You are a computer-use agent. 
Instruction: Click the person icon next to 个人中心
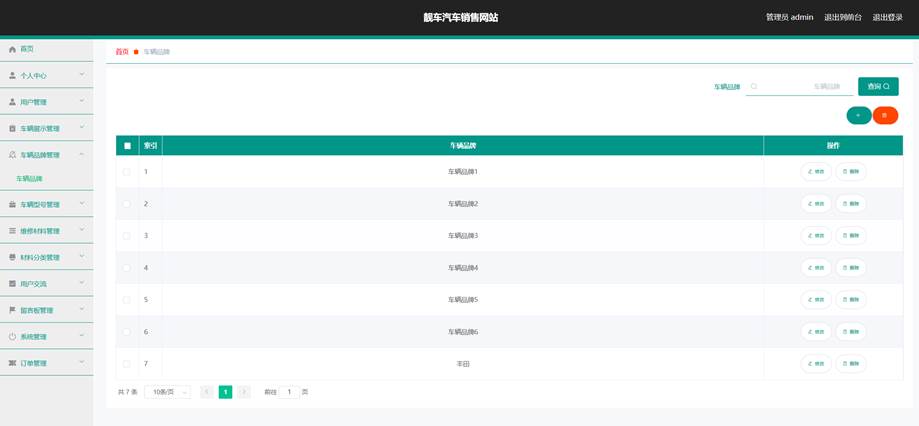click(x=12, y=76)
